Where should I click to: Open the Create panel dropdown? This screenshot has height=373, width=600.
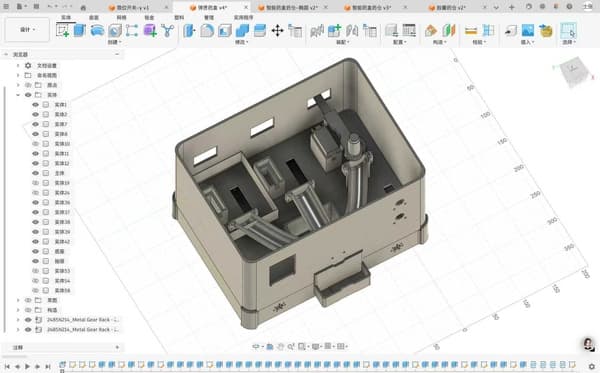click(114, 42)
